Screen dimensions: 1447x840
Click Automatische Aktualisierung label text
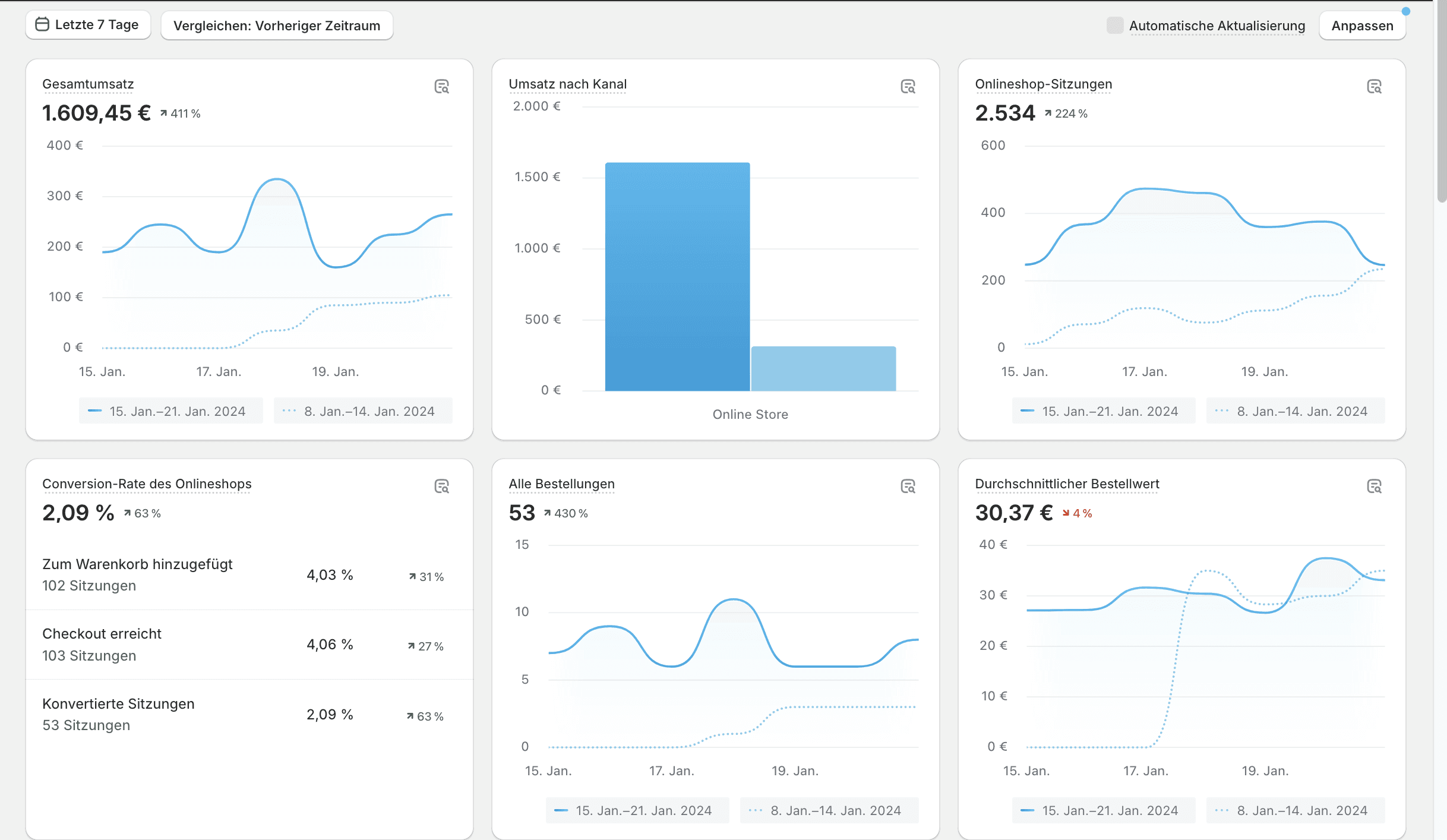tap(1217, 26)
